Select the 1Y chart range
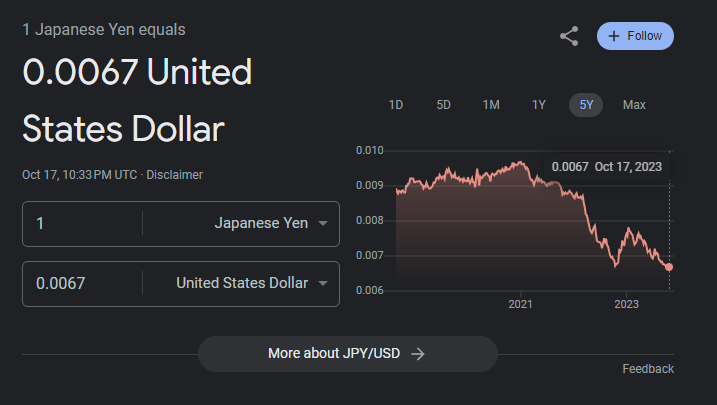717x405 pixels. (539, 105)
